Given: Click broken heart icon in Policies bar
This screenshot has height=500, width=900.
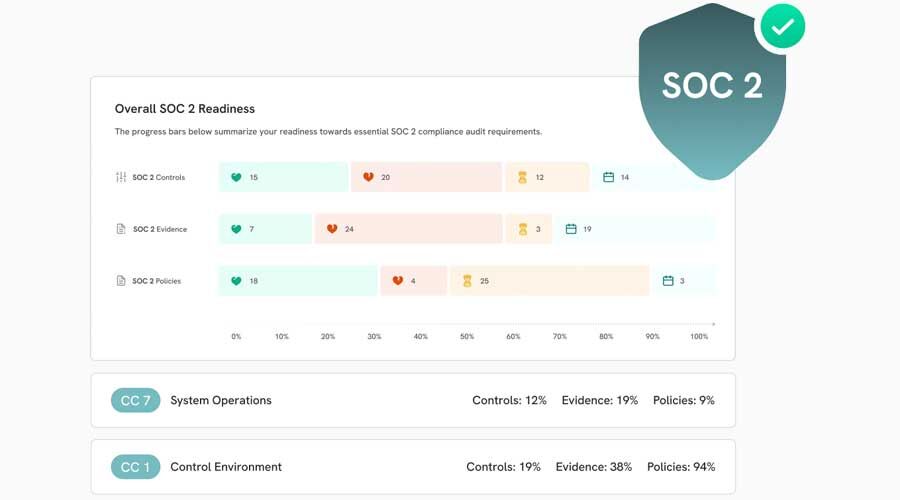Looking at the screenshot, I should (x=397, y=281).
